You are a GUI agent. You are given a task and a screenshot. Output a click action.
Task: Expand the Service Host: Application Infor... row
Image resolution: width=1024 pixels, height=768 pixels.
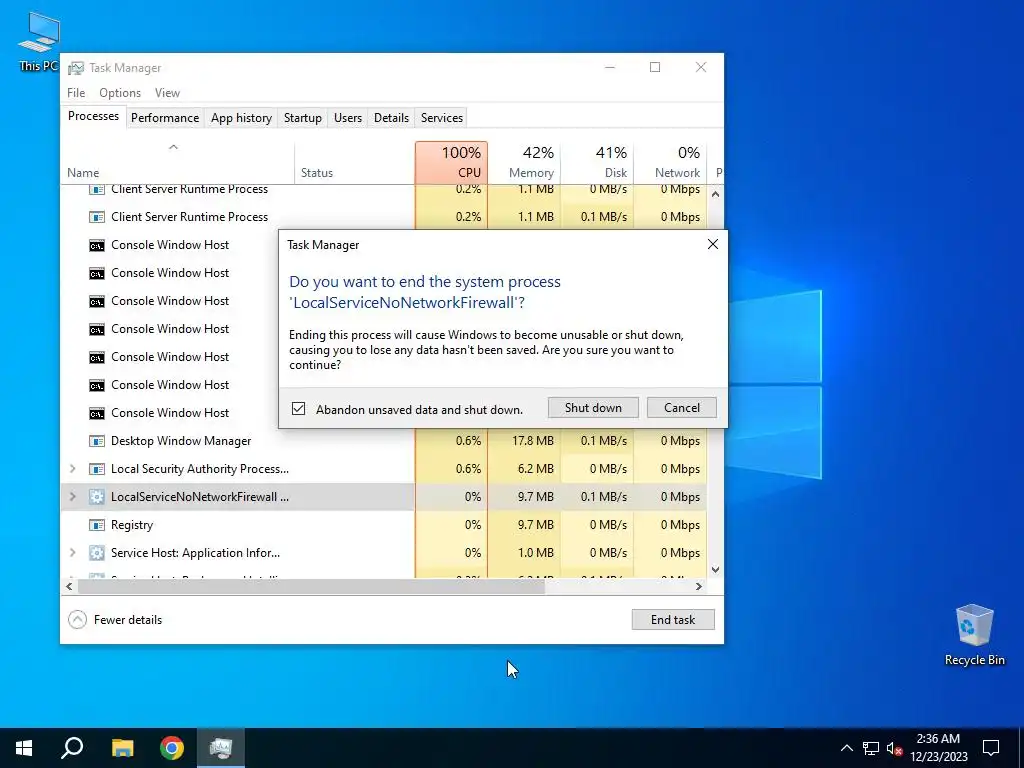pos(72,553)
